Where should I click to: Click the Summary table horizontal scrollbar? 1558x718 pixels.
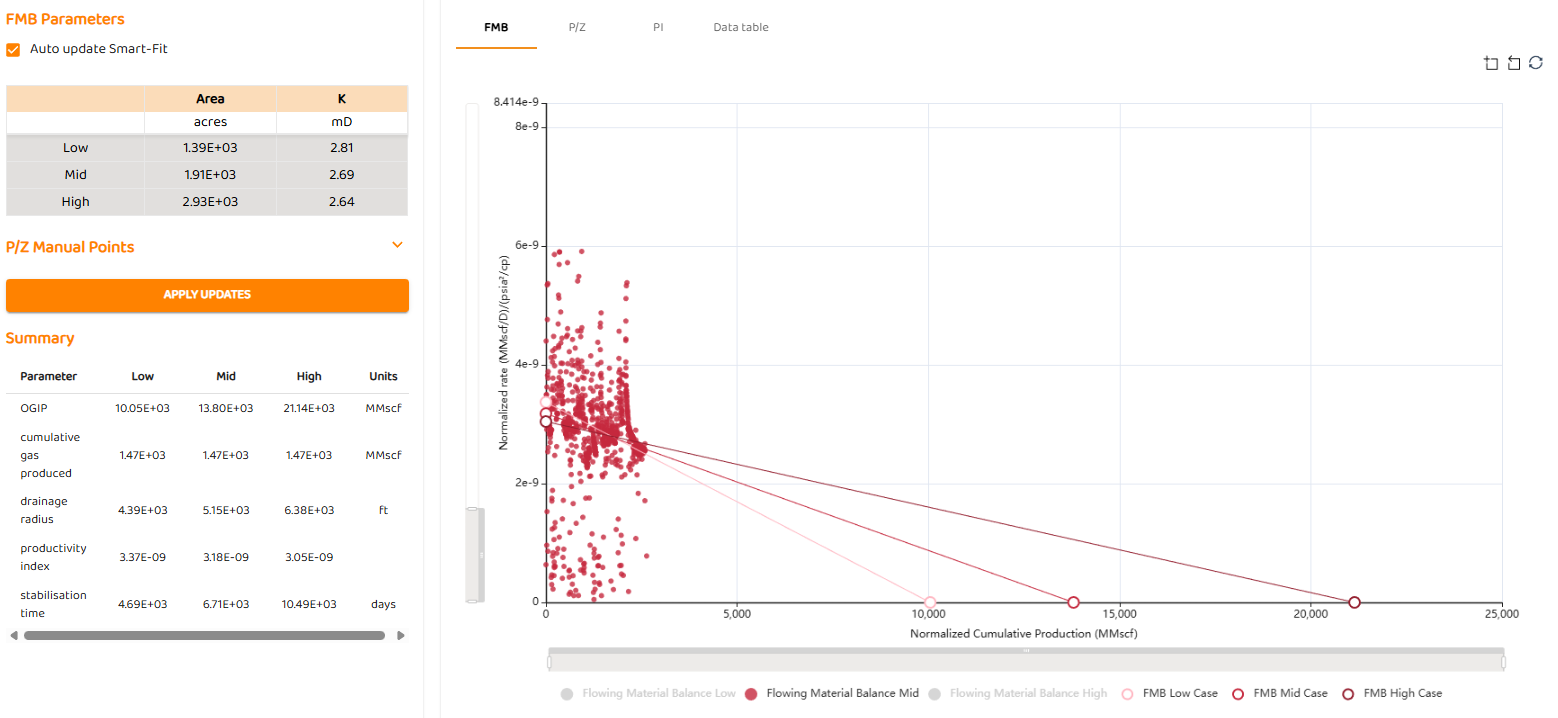[204, 635]
